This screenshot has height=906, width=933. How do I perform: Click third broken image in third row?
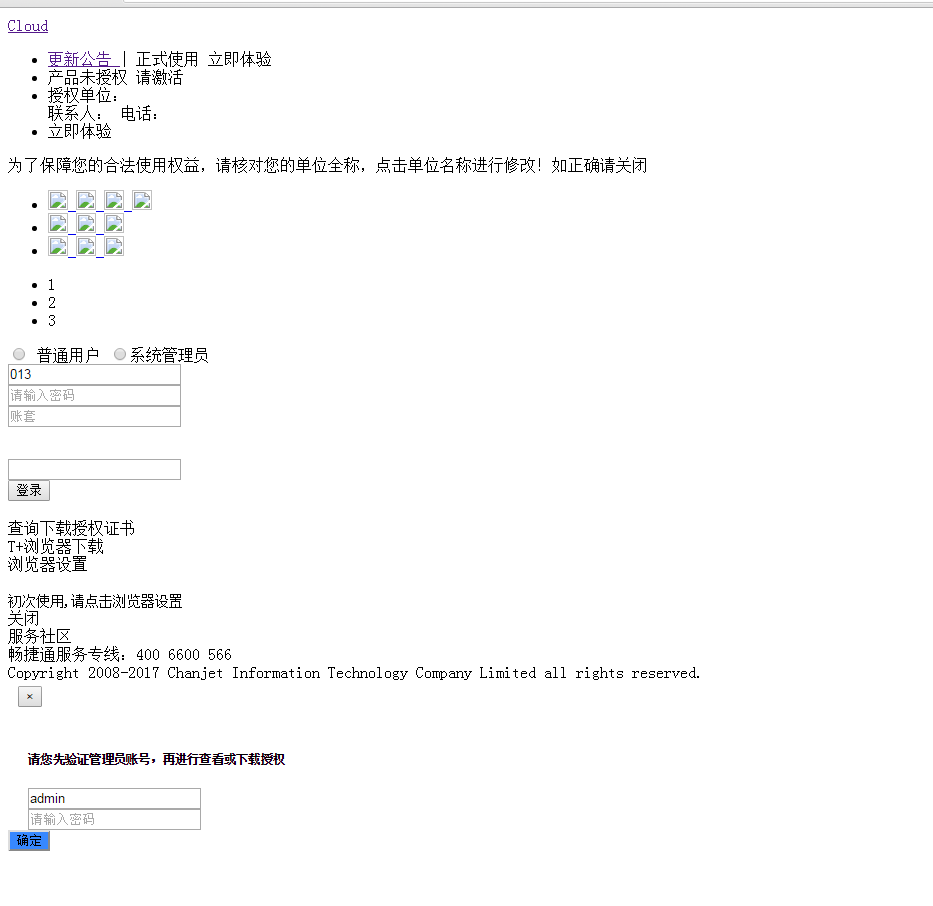[x=114, y=246]
